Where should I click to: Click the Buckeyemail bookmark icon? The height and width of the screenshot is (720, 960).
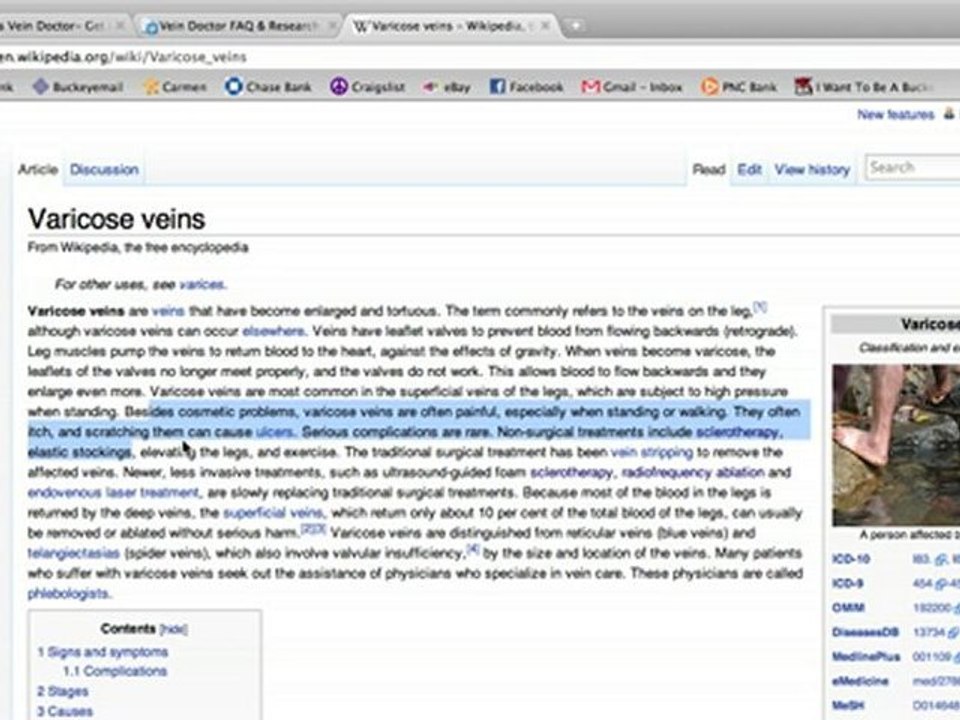coord(40,87)
